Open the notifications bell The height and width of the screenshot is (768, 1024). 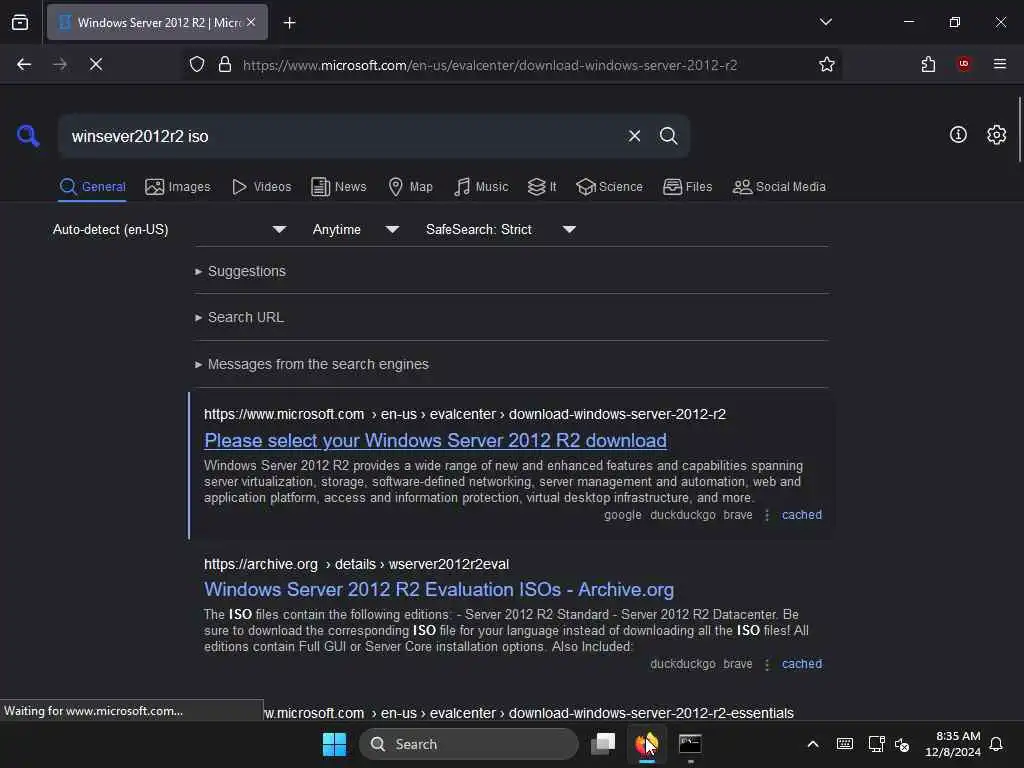point(996,744)
